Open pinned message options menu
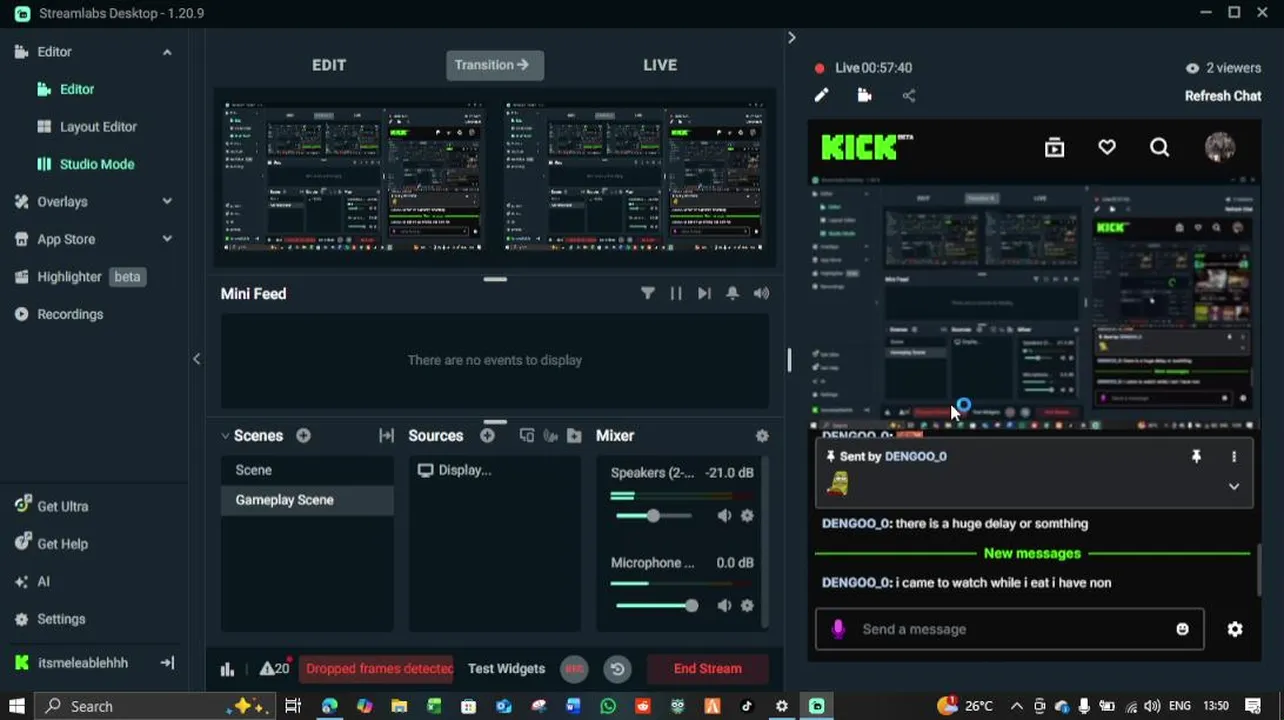The height and width of the screenshot is (720, 1284). [1234, 456]
